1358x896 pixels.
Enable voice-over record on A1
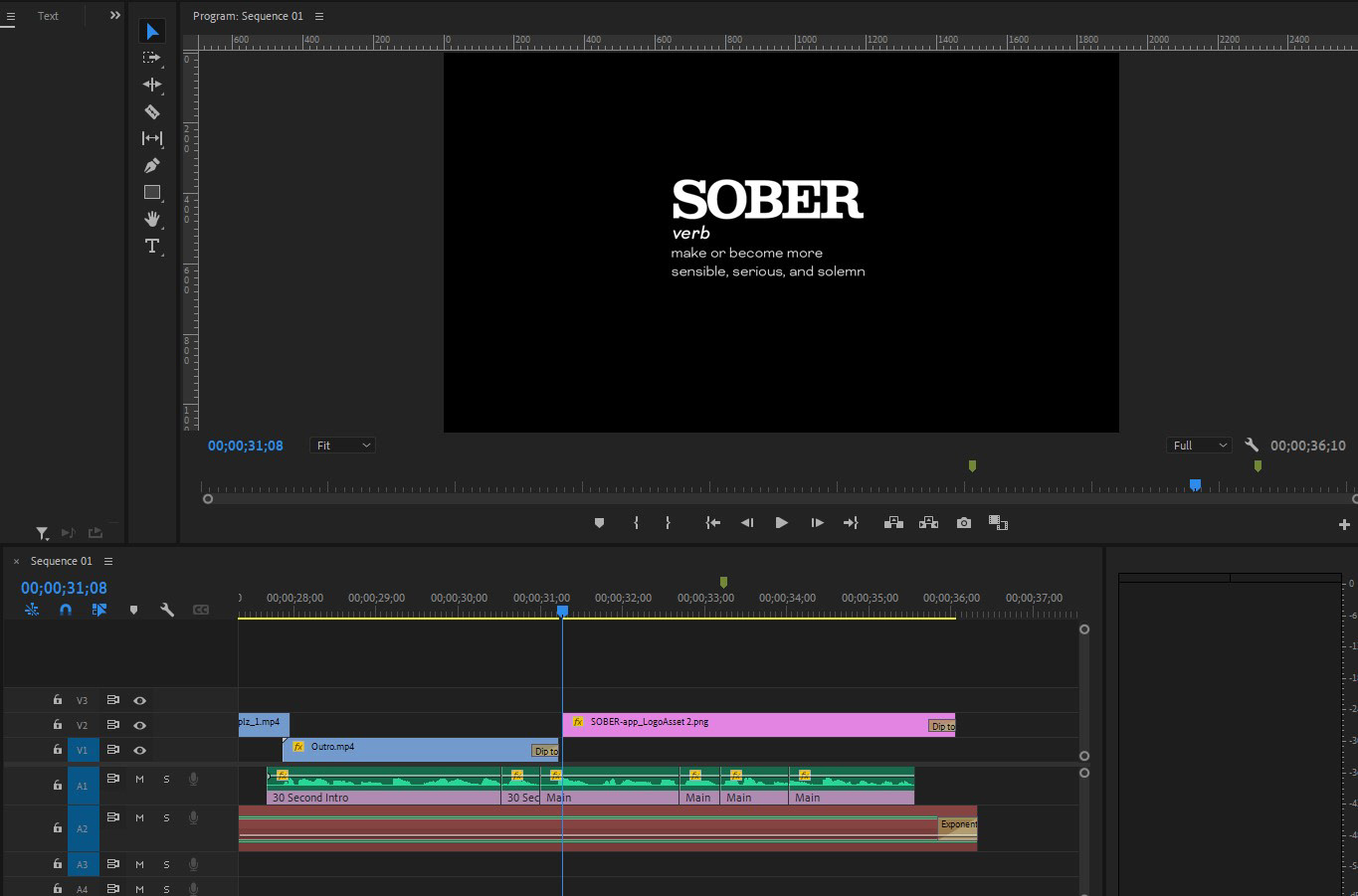[193, 779]
